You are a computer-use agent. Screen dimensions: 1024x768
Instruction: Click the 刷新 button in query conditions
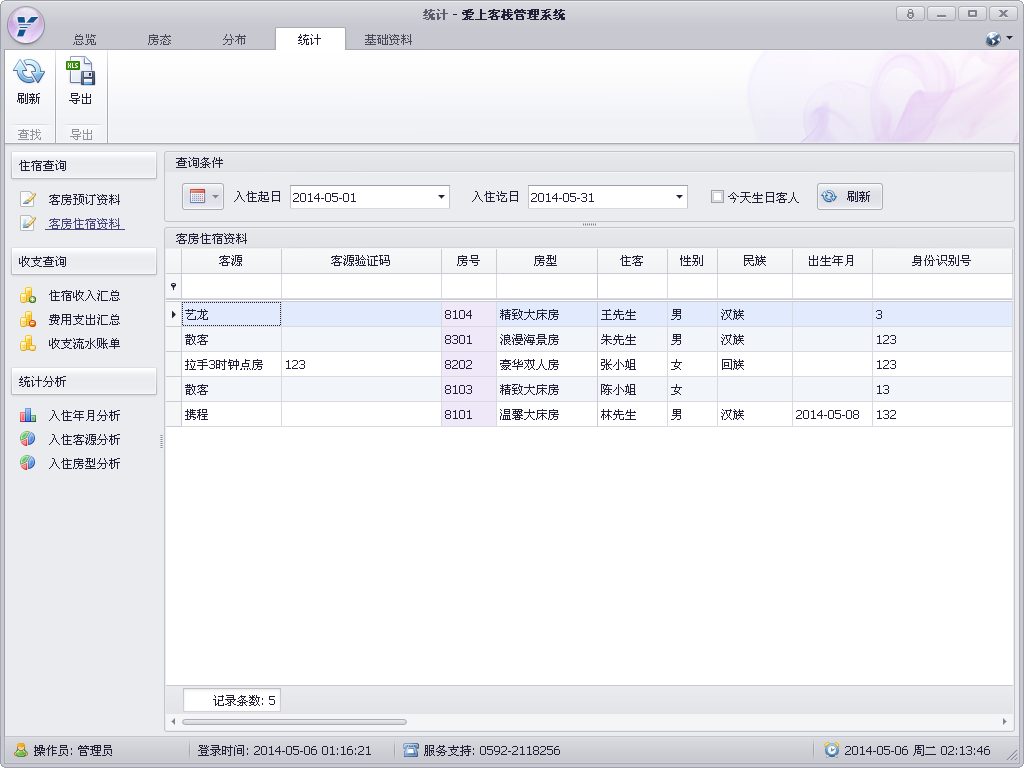coord(849,197)
